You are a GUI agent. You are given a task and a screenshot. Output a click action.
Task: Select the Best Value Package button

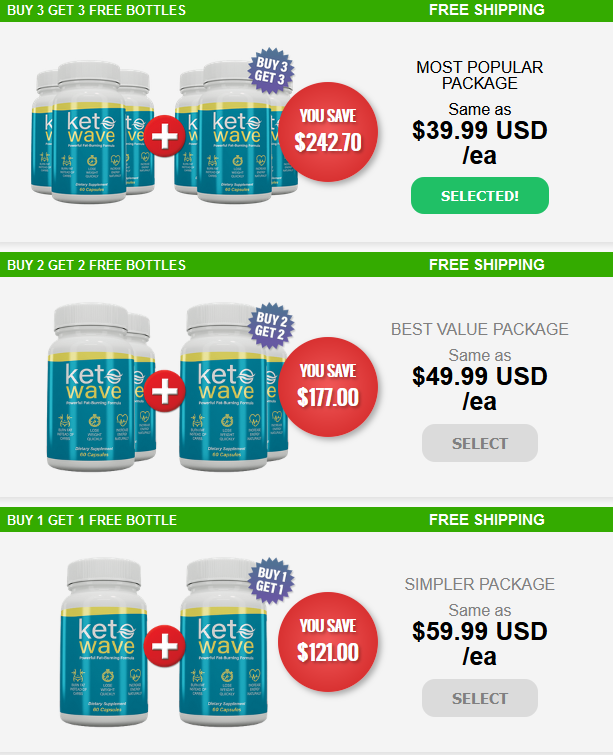pyautogui.click(x=480, y=443)
